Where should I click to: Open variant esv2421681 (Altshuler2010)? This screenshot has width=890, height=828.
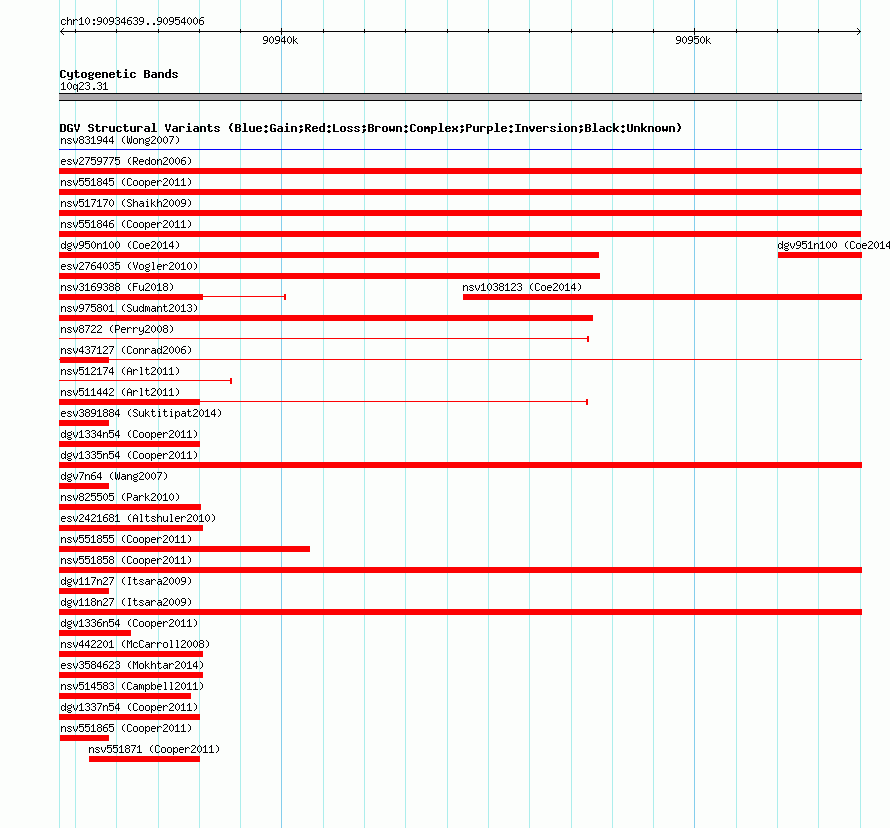tap(138, 518)
